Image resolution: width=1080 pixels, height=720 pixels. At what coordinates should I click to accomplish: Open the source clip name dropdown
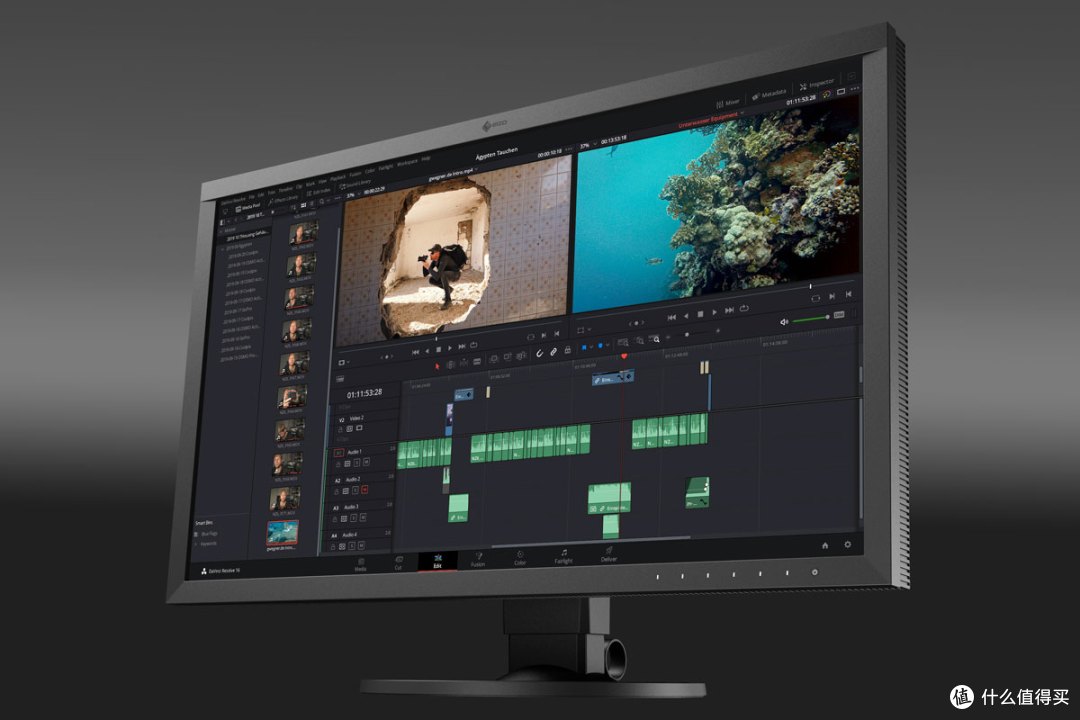point(477,169)
